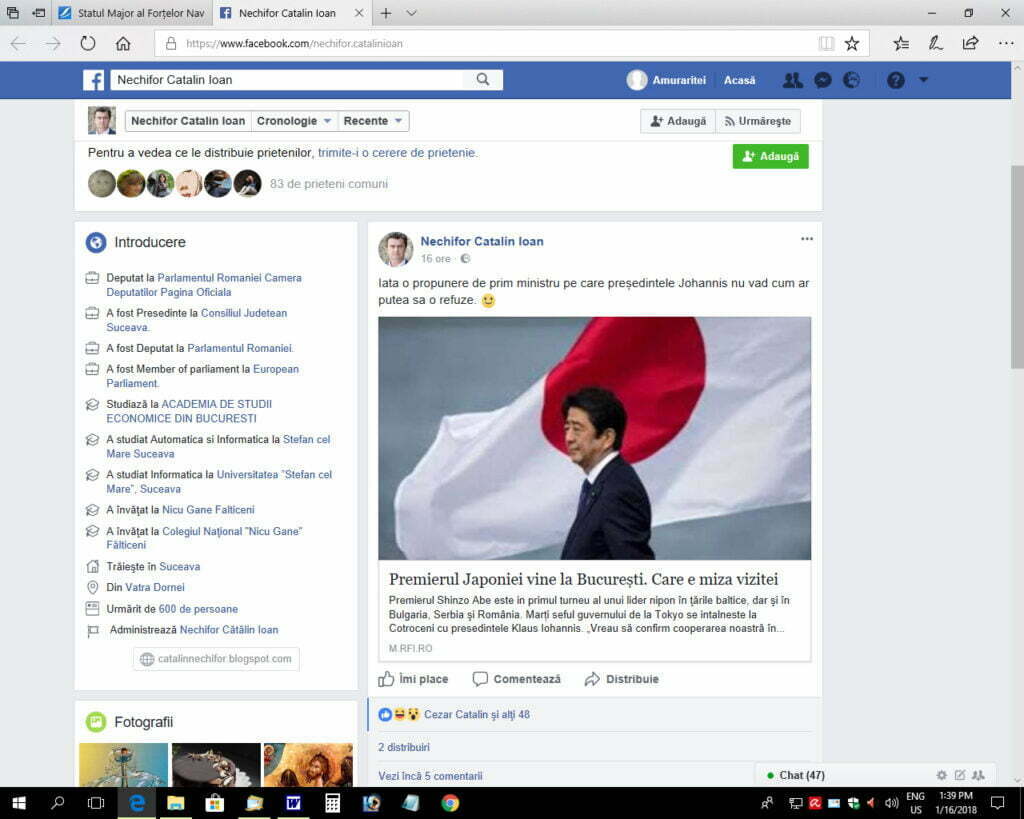Click the search magnifier button

(x=483, y=80)
